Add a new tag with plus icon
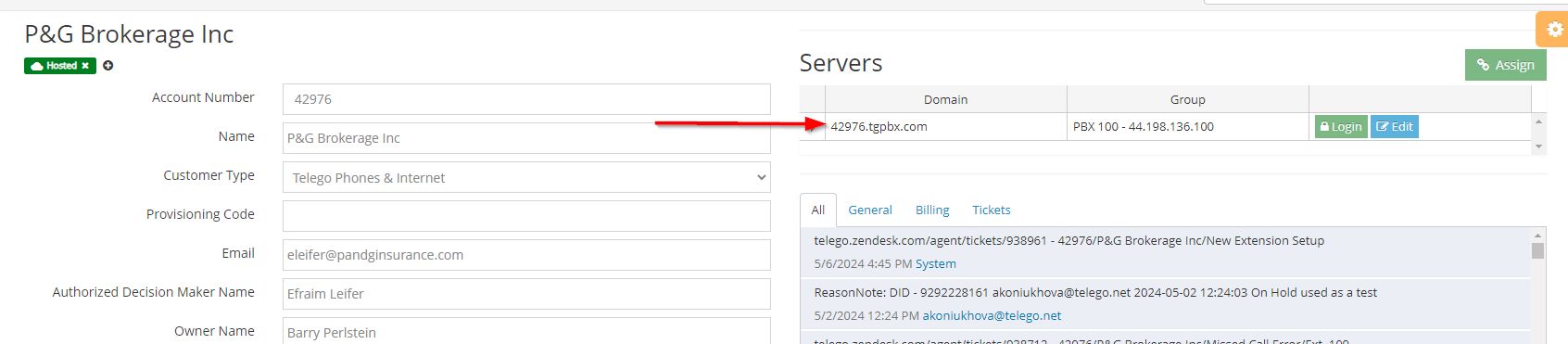1568x344 pixels. (x=107, y=66)
